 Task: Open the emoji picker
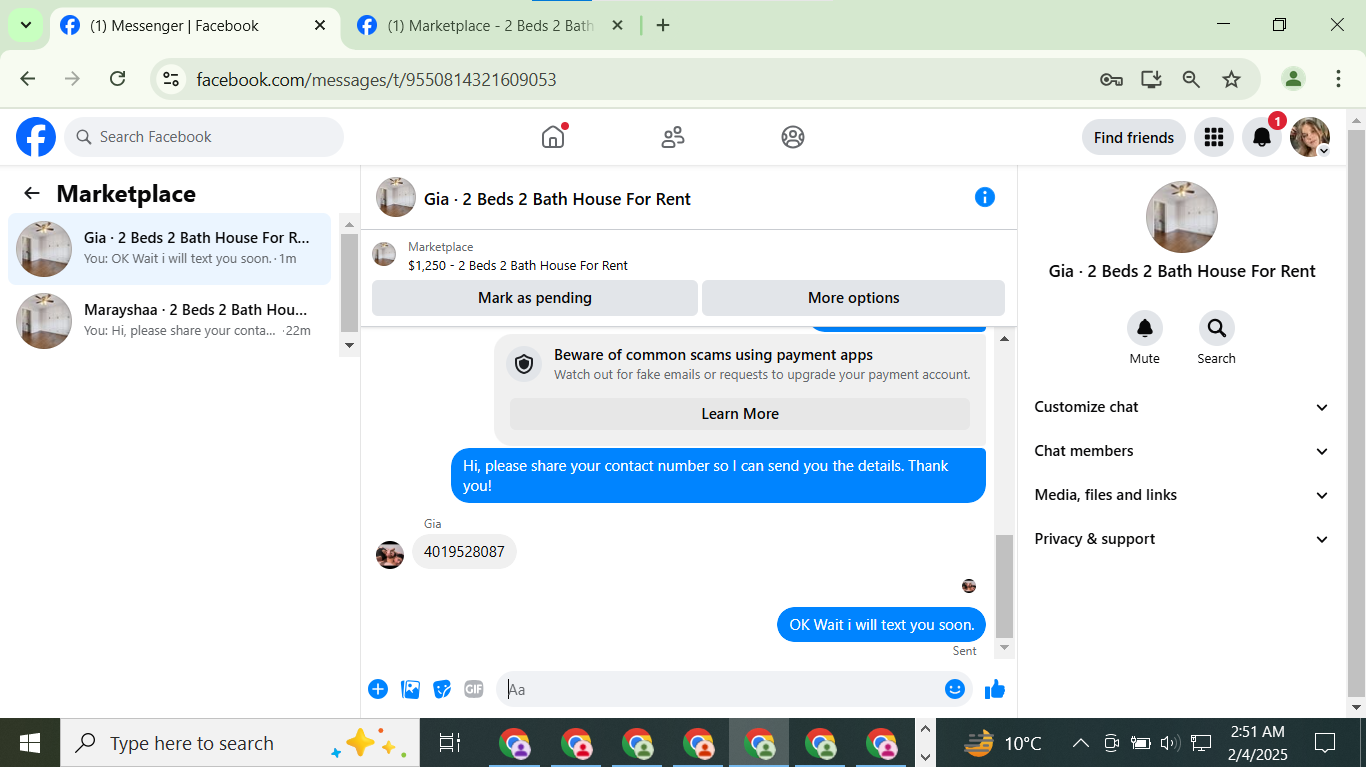(955, 689)
